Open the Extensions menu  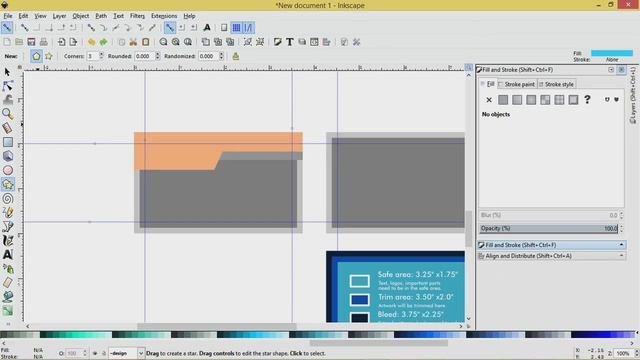[164, 16]
